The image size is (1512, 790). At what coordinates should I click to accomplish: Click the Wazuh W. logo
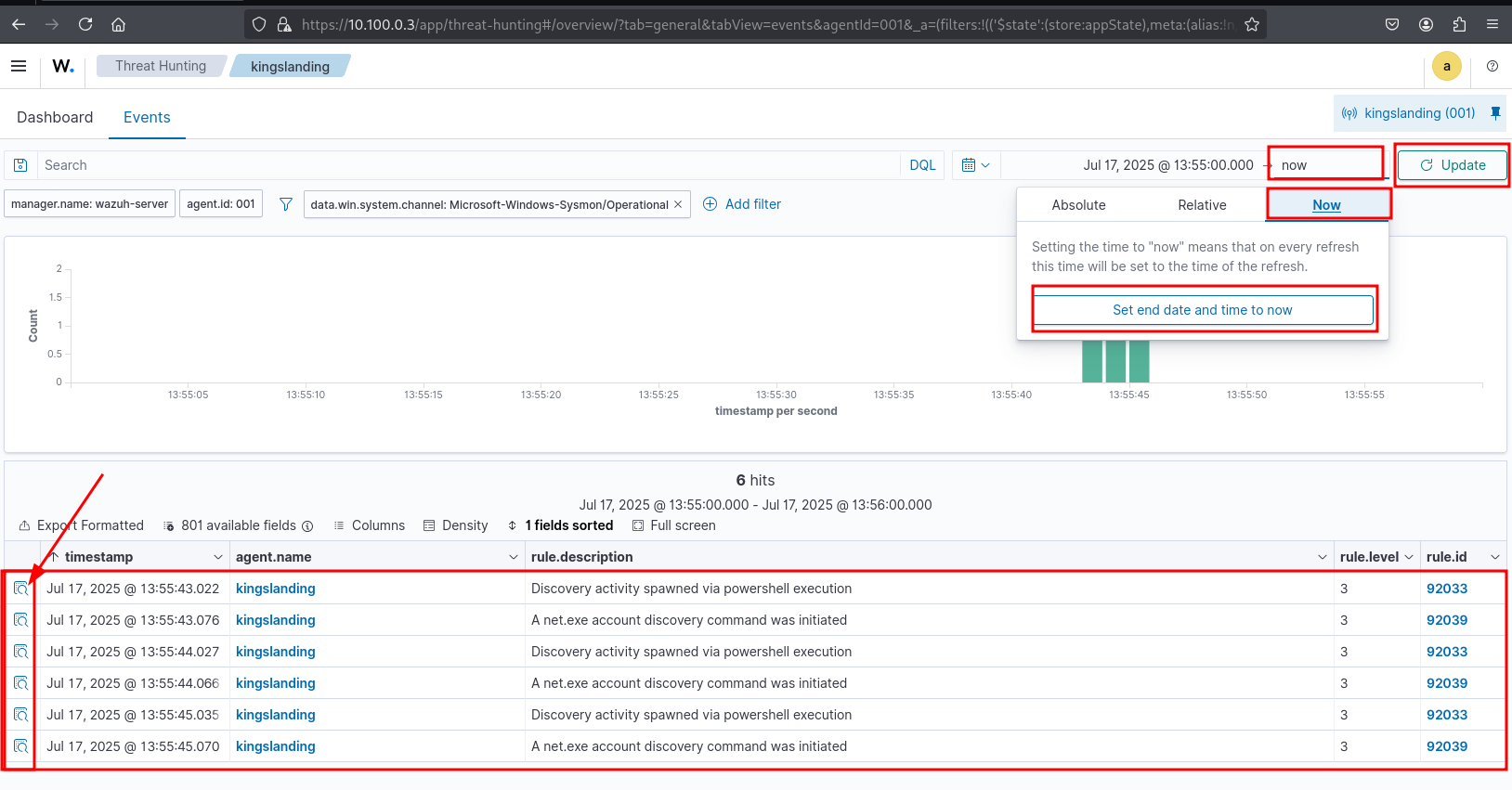pyautogui.click(x=63, y=66)
